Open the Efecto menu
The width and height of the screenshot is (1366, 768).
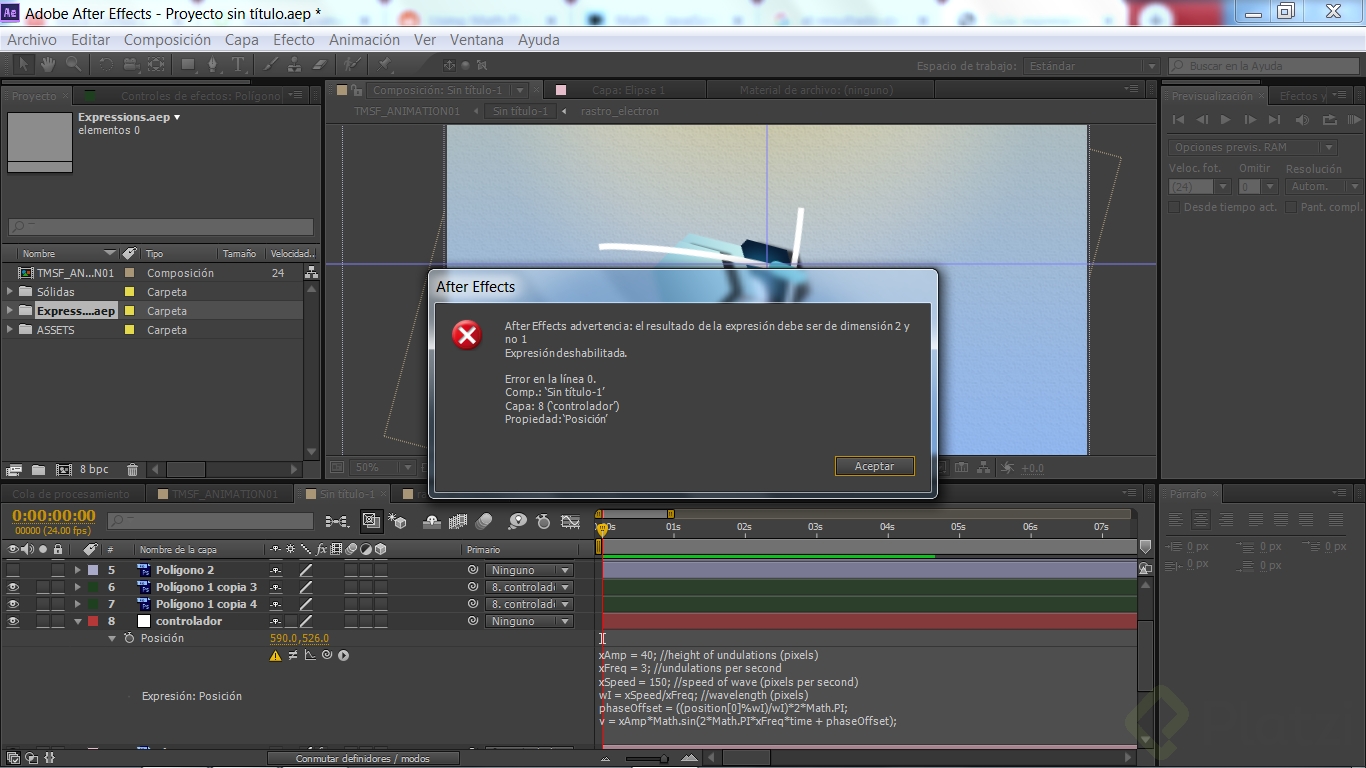tap(294, 40)
